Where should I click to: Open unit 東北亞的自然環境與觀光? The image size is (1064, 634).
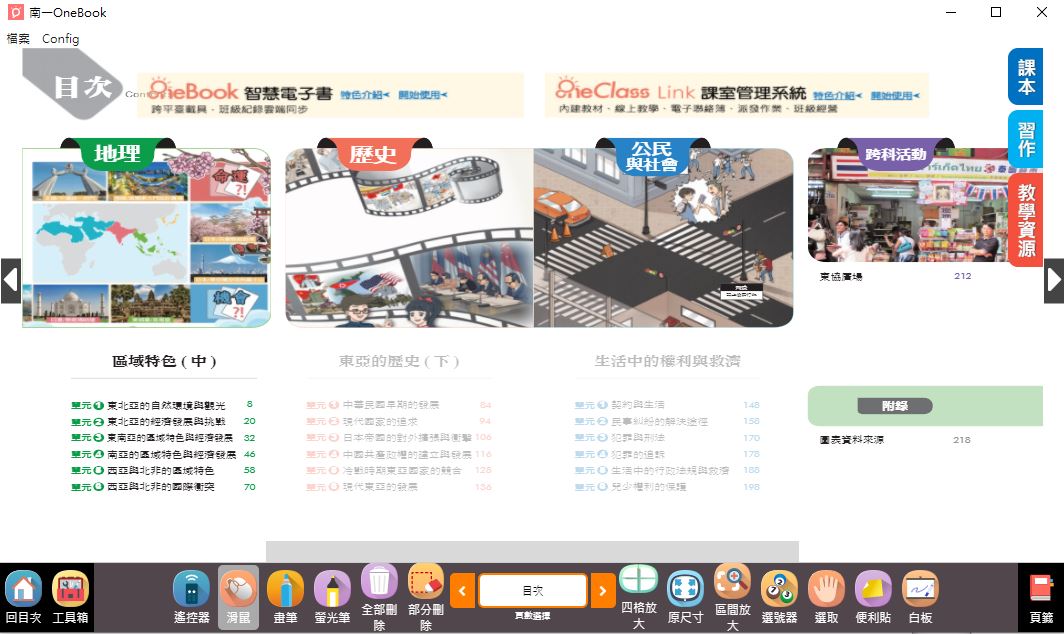coord(164,405)
